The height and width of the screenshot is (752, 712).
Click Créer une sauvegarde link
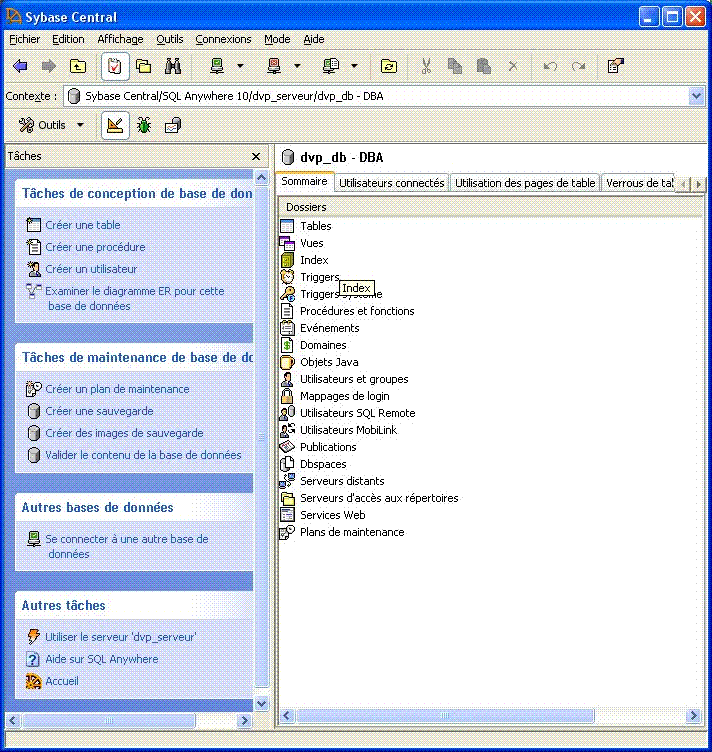click(x=99, y=411)
